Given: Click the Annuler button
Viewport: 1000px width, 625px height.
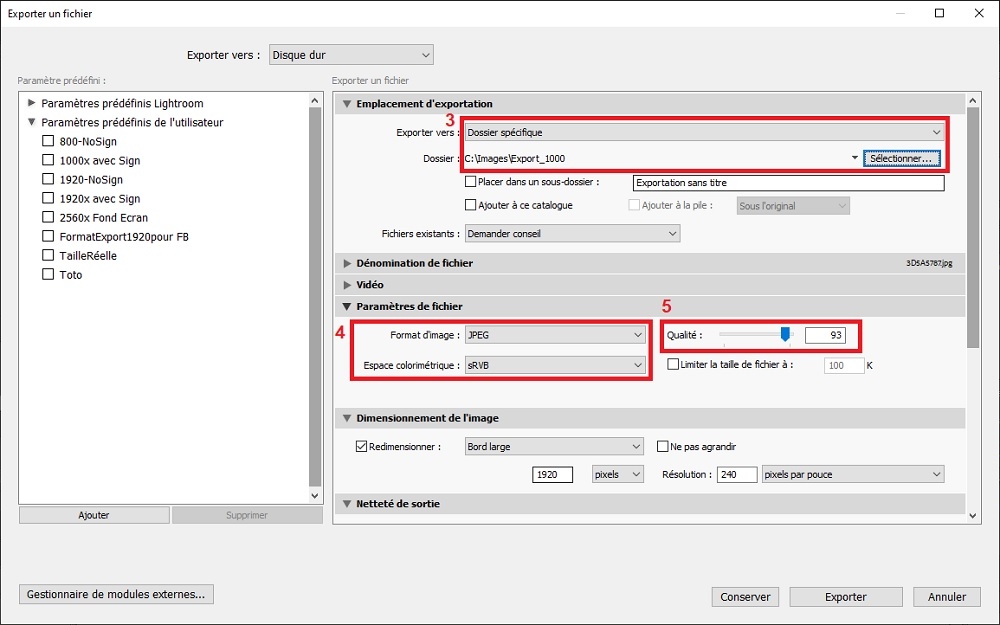Looking at the screenshot, I should point(946,597).
